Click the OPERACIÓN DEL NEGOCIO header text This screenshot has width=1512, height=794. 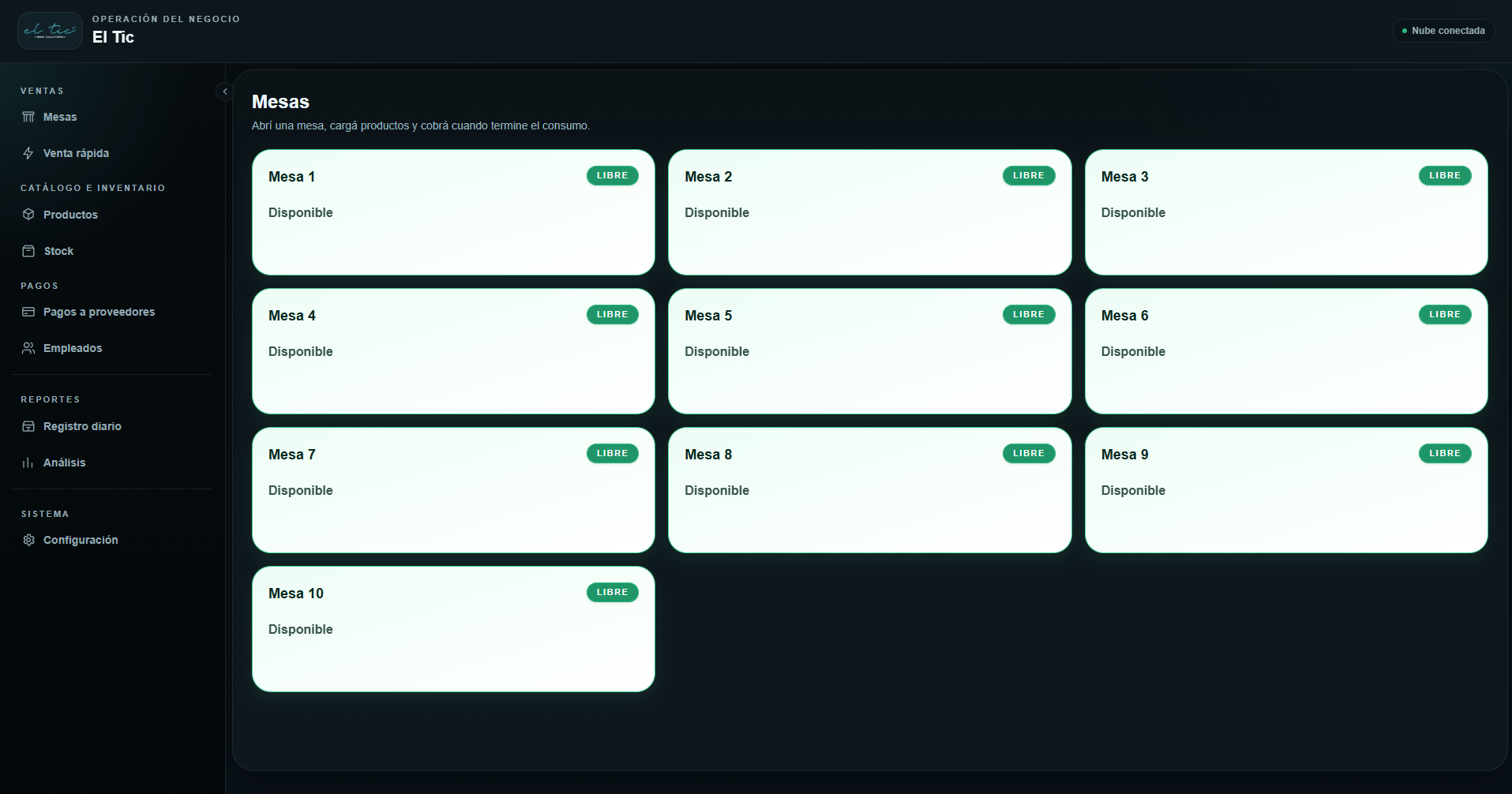point(166,19)
